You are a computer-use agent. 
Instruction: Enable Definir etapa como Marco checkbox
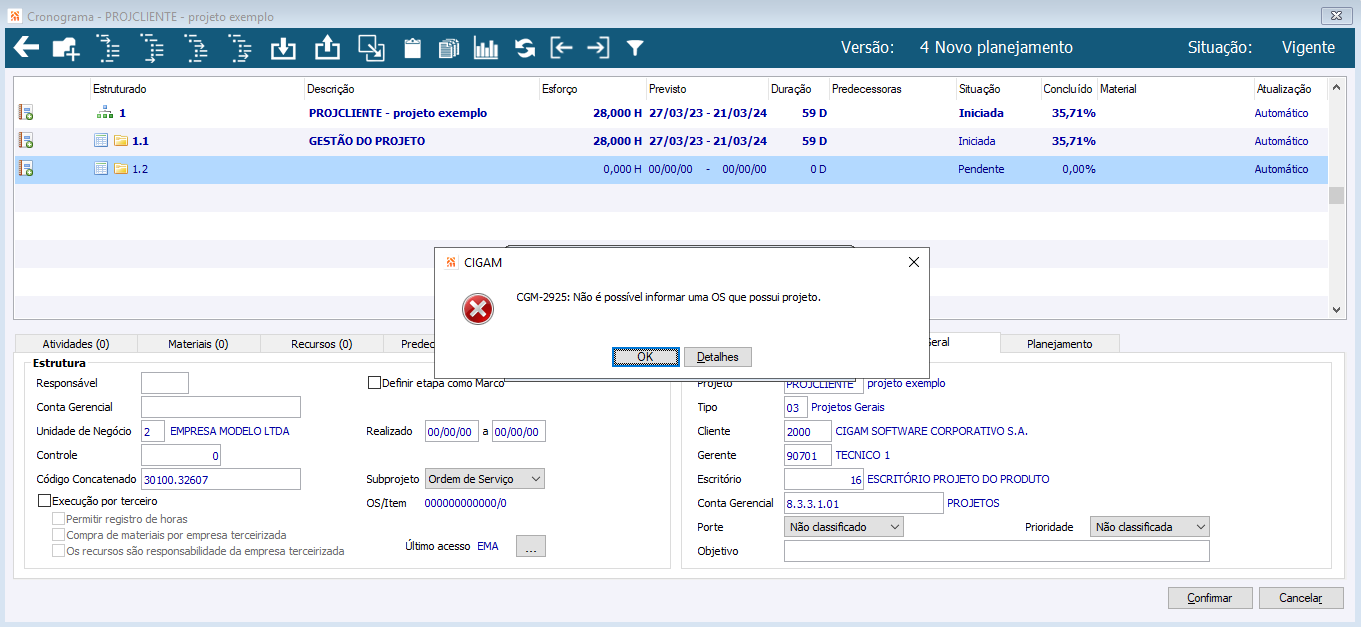tap(375, 382)
